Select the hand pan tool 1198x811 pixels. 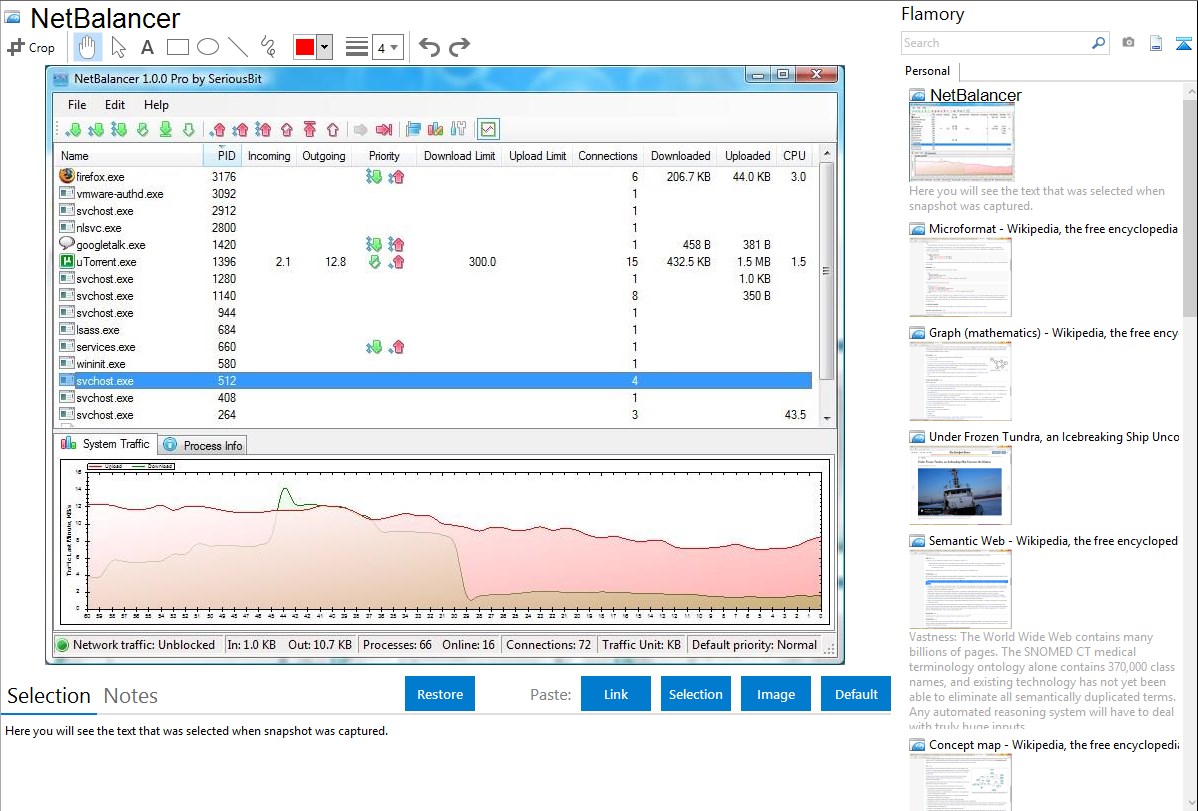click(x=87, y=47)
